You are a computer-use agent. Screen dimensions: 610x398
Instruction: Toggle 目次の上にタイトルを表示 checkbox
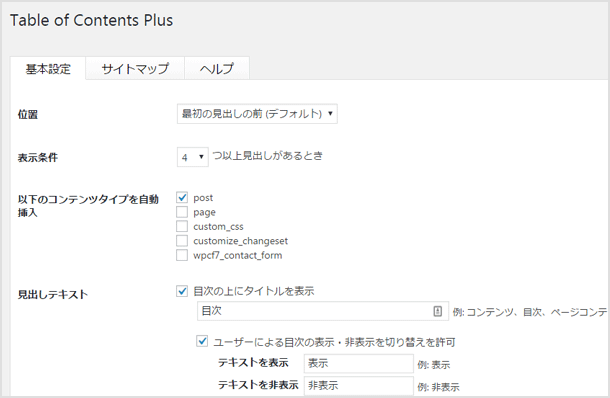point(182,291)
